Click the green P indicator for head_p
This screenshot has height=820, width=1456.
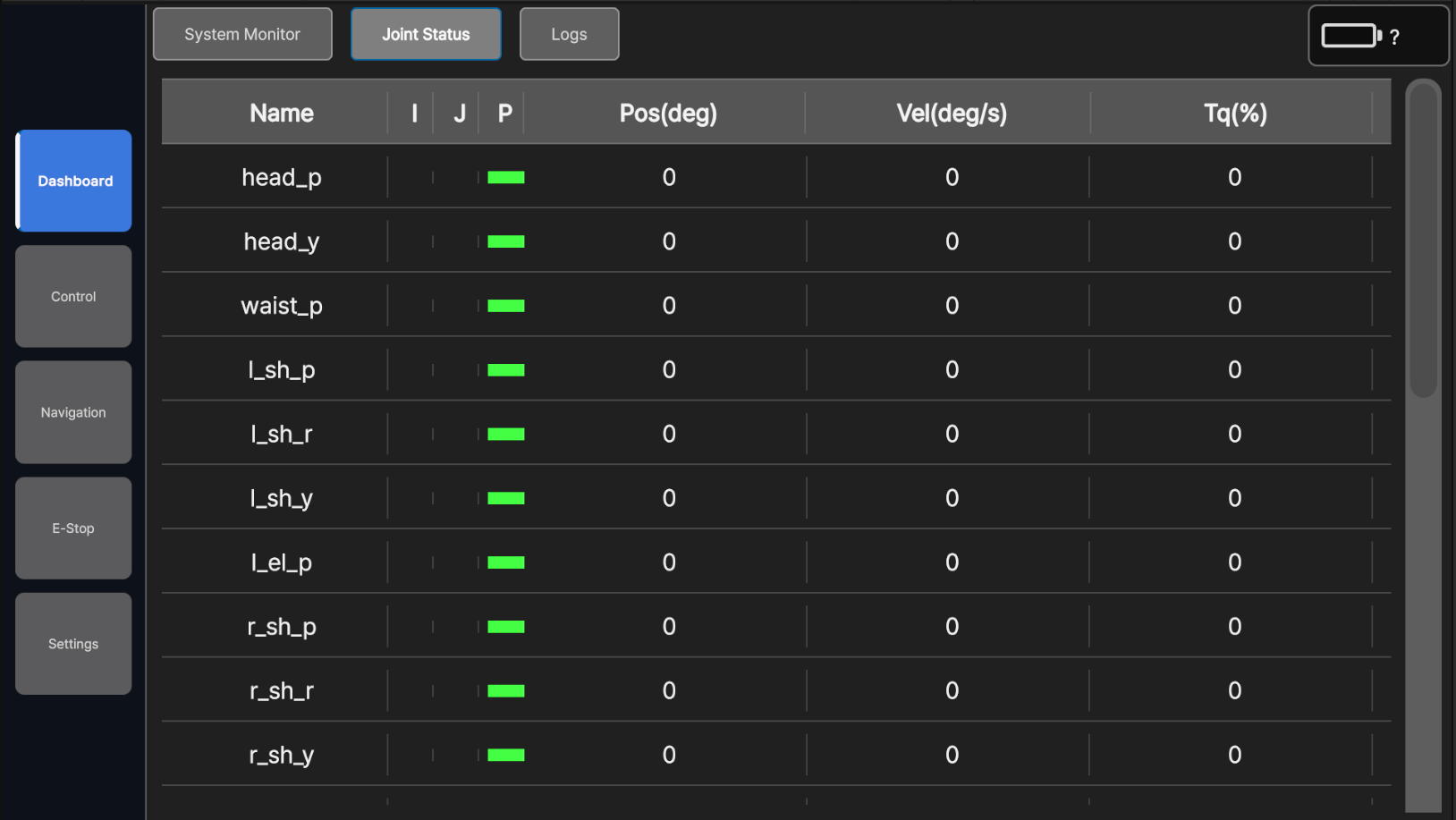(505, 177)
